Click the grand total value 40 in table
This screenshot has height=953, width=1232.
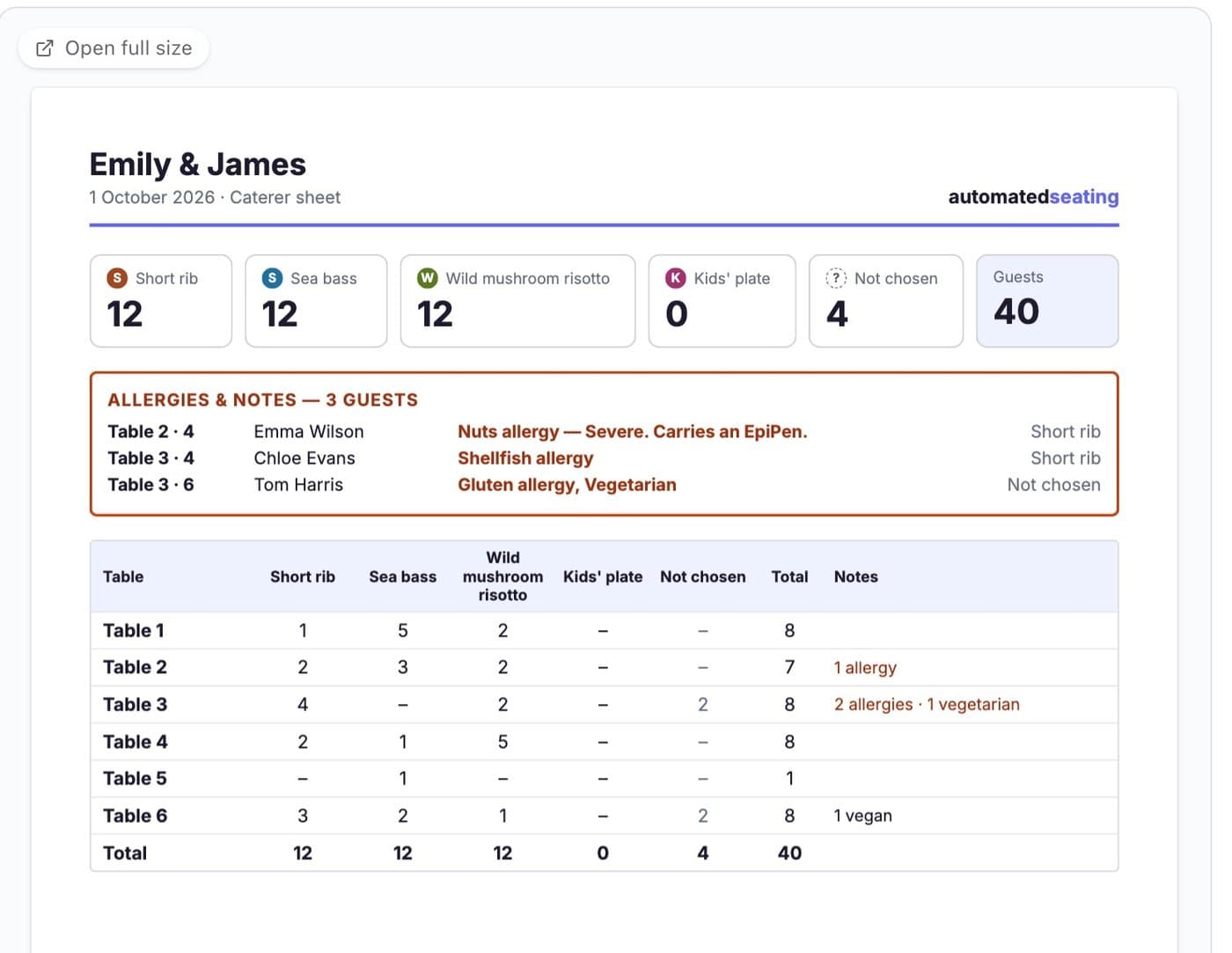789,853
